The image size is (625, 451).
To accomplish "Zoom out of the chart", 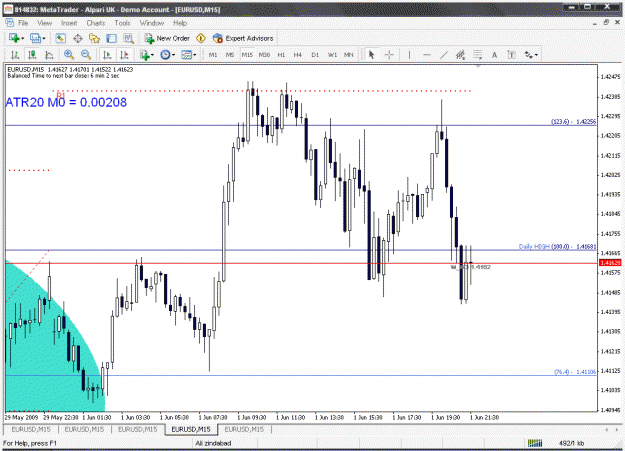I will click(86, 55).
